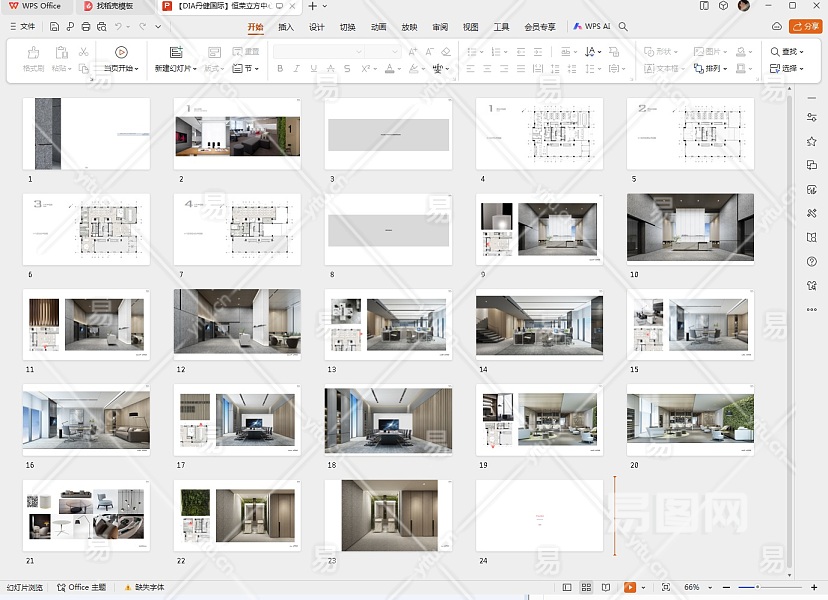828x600 pixels.
Task: Click the 新建幻灯片 new slide icon
Action: click(176, 52)
